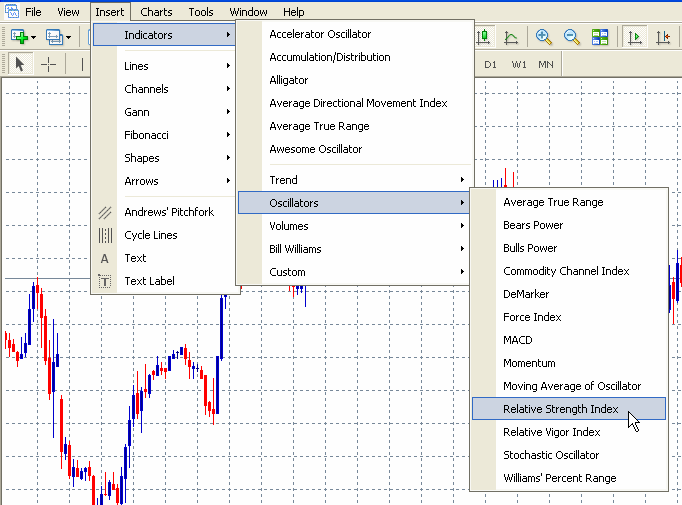682x505 pixels.
Task: Switch to candlestick chart type icon
Action: (x=483, y=37)
